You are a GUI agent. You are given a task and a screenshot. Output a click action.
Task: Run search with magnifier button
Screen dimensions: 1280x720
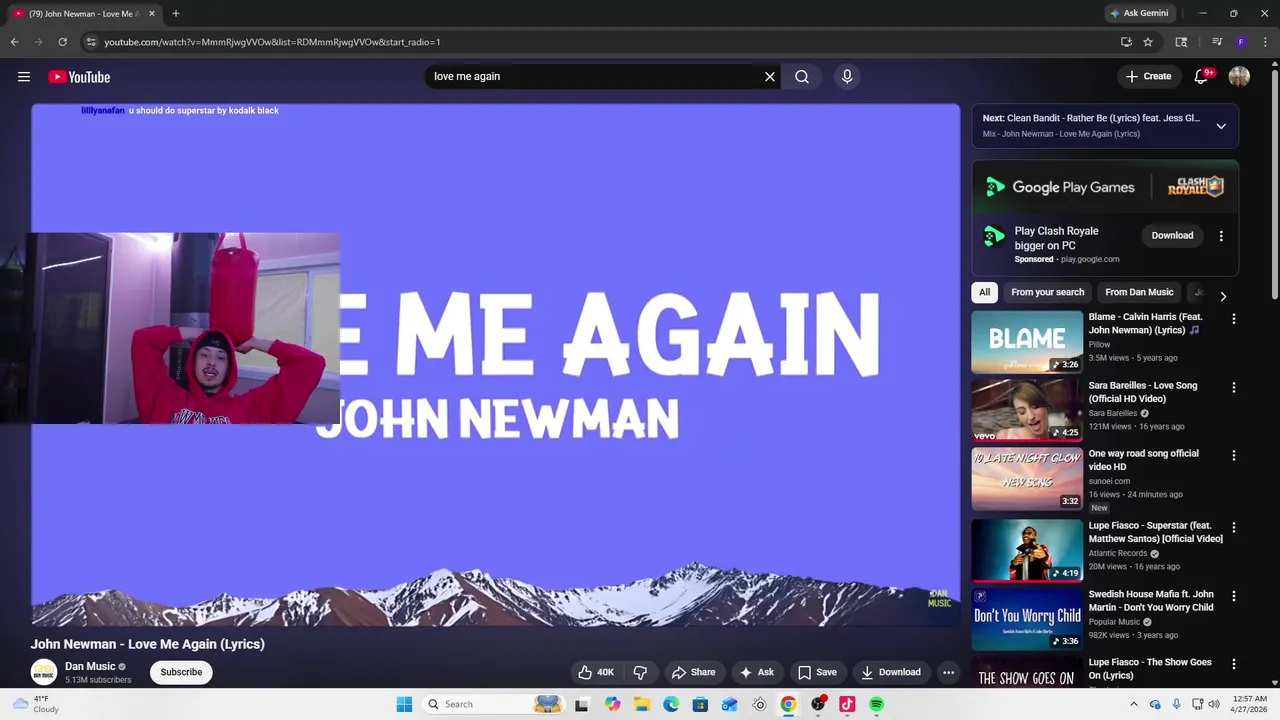pos(802,76)
